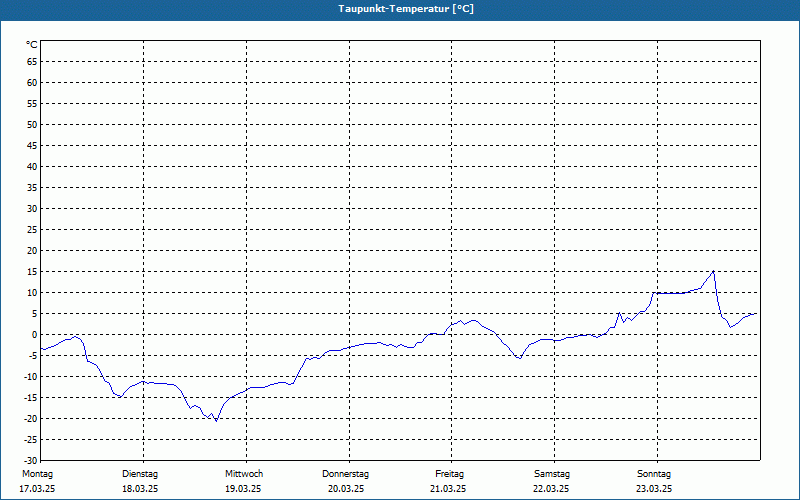Screen dimensions: 800x500
Task: Click the 40 y-axis label
Action: (32, 167)
